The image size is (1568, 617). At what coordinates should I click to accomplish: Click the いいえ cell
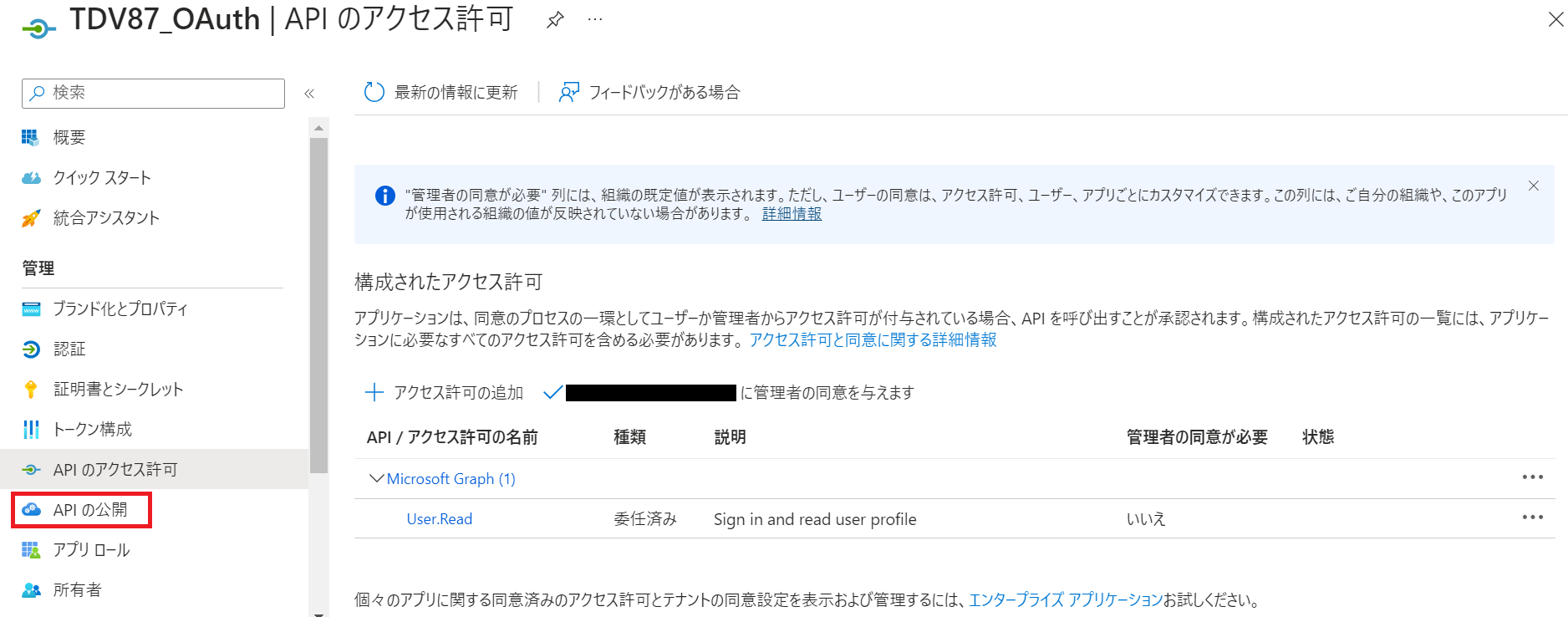click(1146, 519)
